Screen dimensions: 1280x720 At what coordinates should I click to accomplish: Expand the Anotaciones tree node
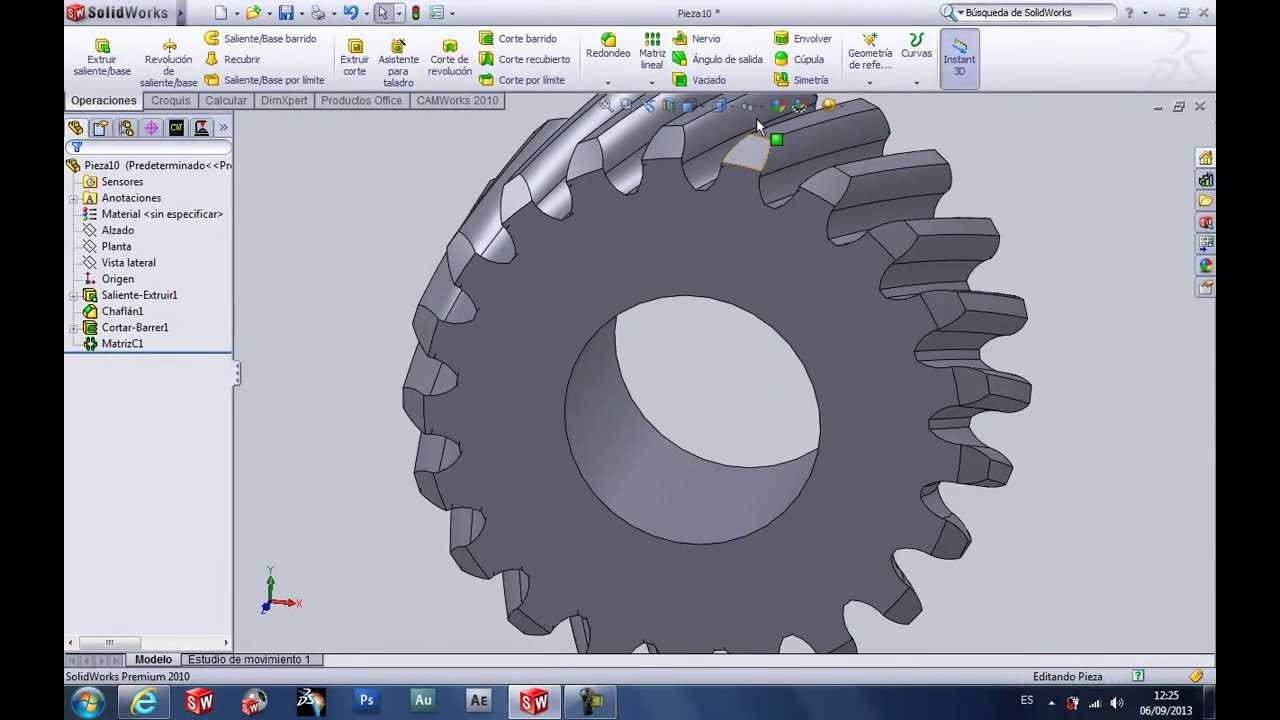click(74, 198)
